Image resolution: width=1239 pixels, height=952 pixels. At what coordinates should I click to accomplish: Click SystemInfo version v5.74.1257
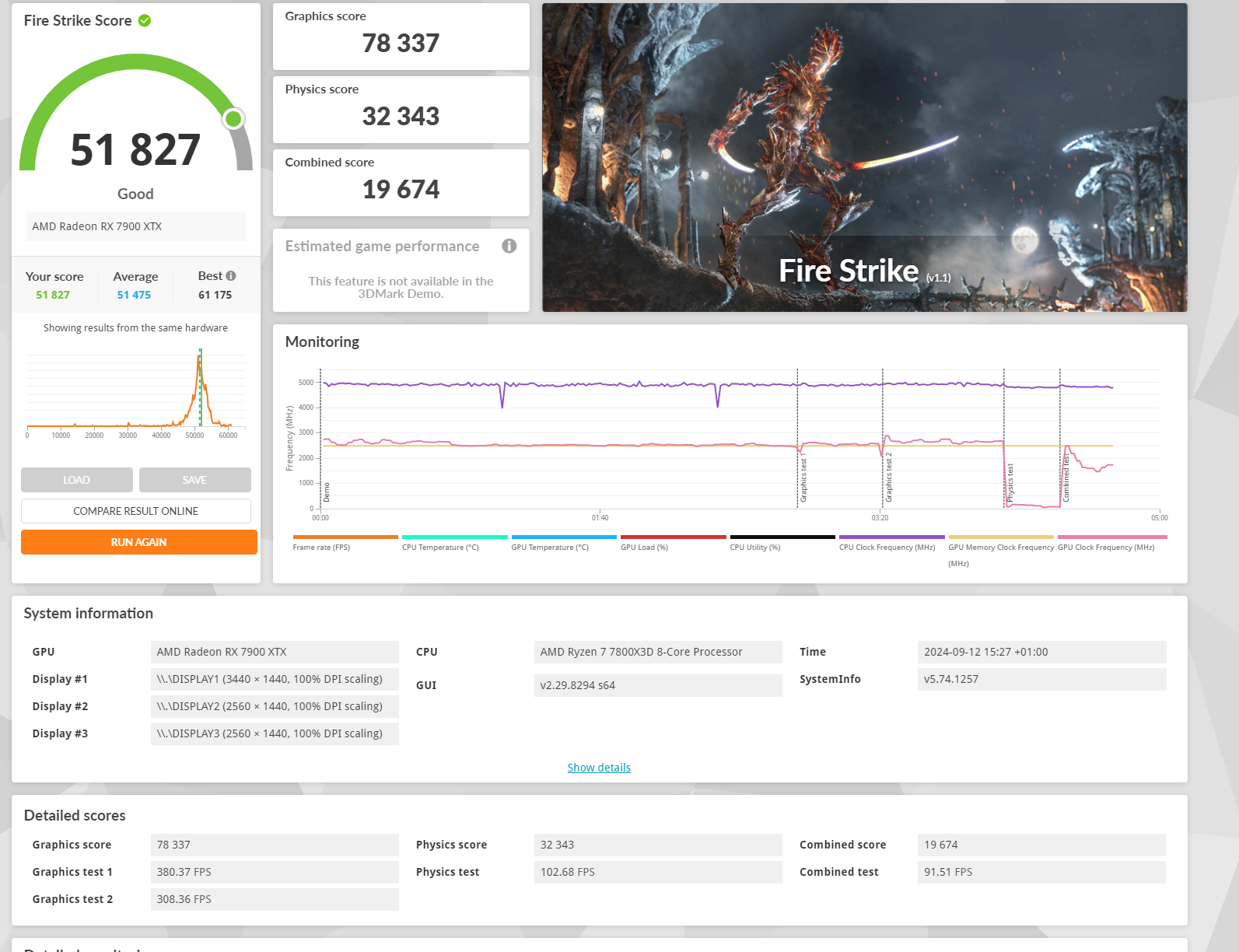pos(1042,679)
